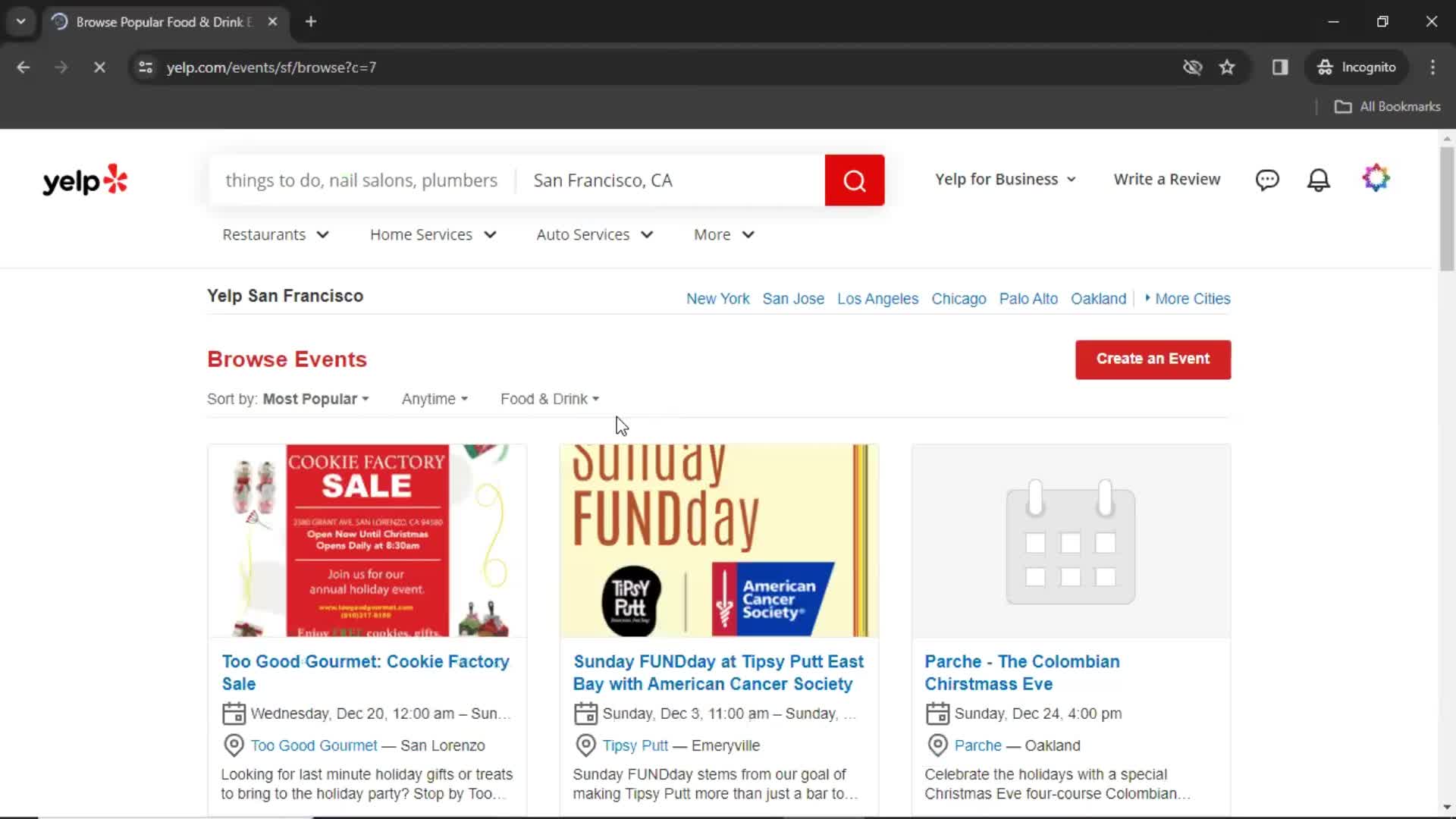Open site information icon in address bar
This screenshot has width=1456, height=819.
146,67
